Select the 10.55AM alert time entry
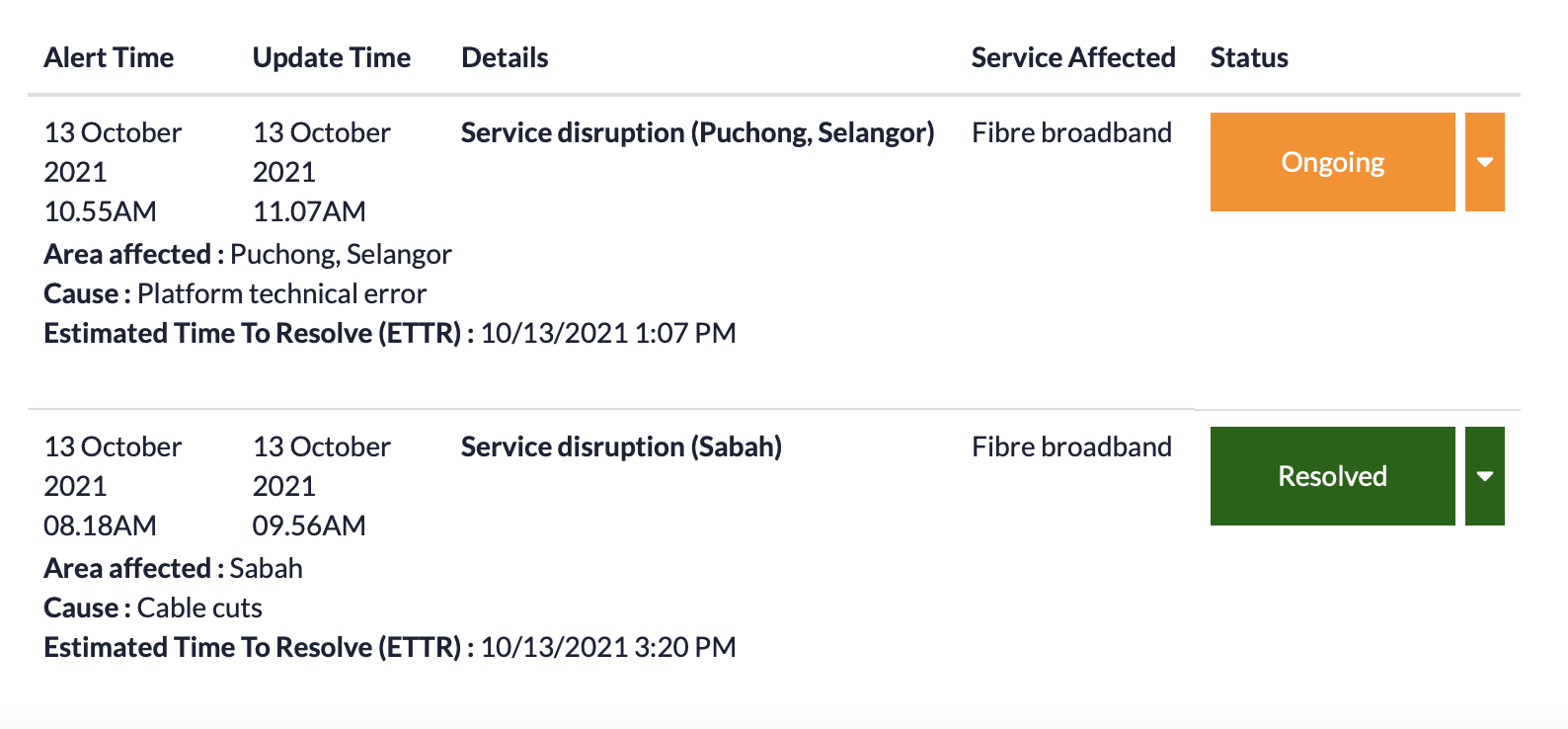This screenshot has width=1568, height=729. [101, 211]
